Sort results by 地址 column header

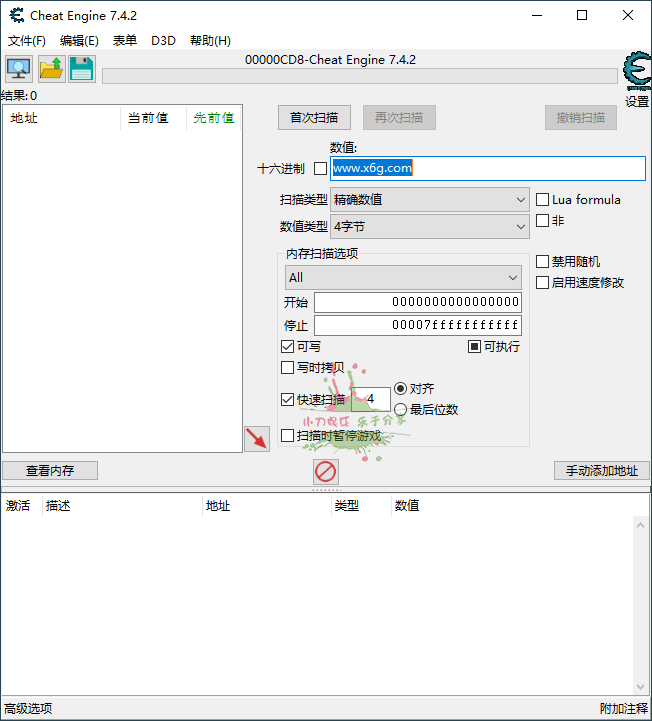coord(62,118)
